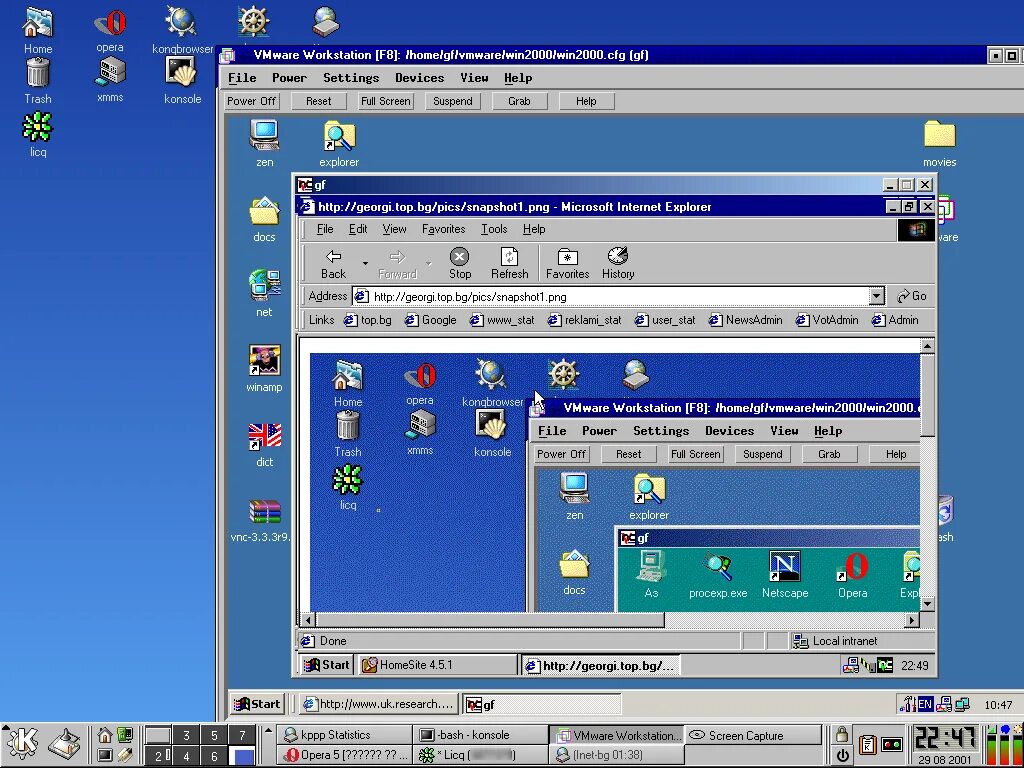Switch to virtual desktop 4 in pager

186,756
